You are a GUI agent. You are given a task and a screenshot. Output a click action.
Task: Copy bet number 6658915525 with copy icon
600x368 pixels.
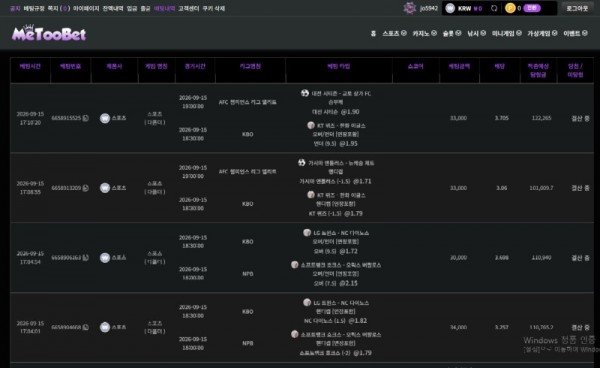[x=86, y=118]
